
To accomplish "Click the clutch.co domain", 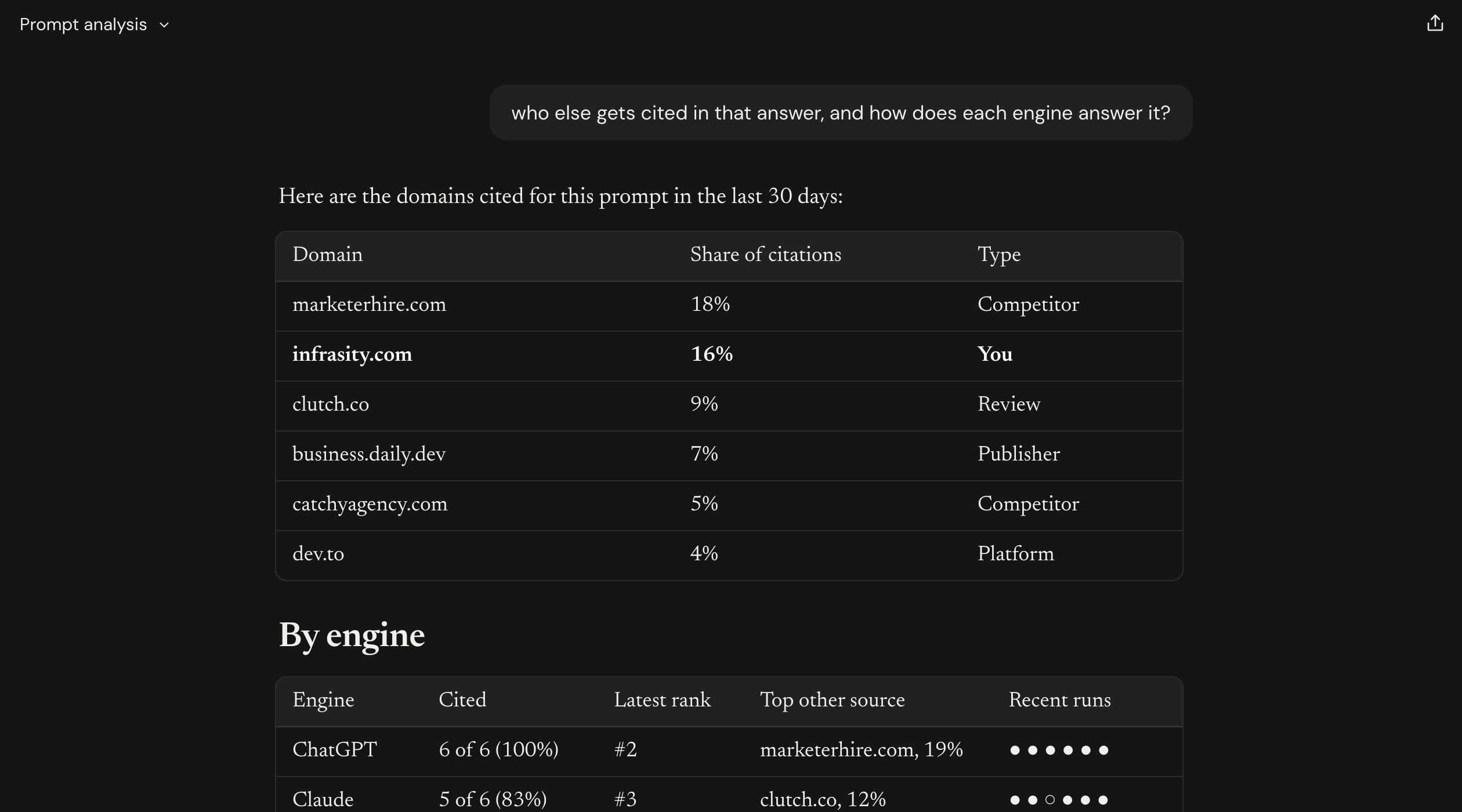I will [x=331, y=404].
